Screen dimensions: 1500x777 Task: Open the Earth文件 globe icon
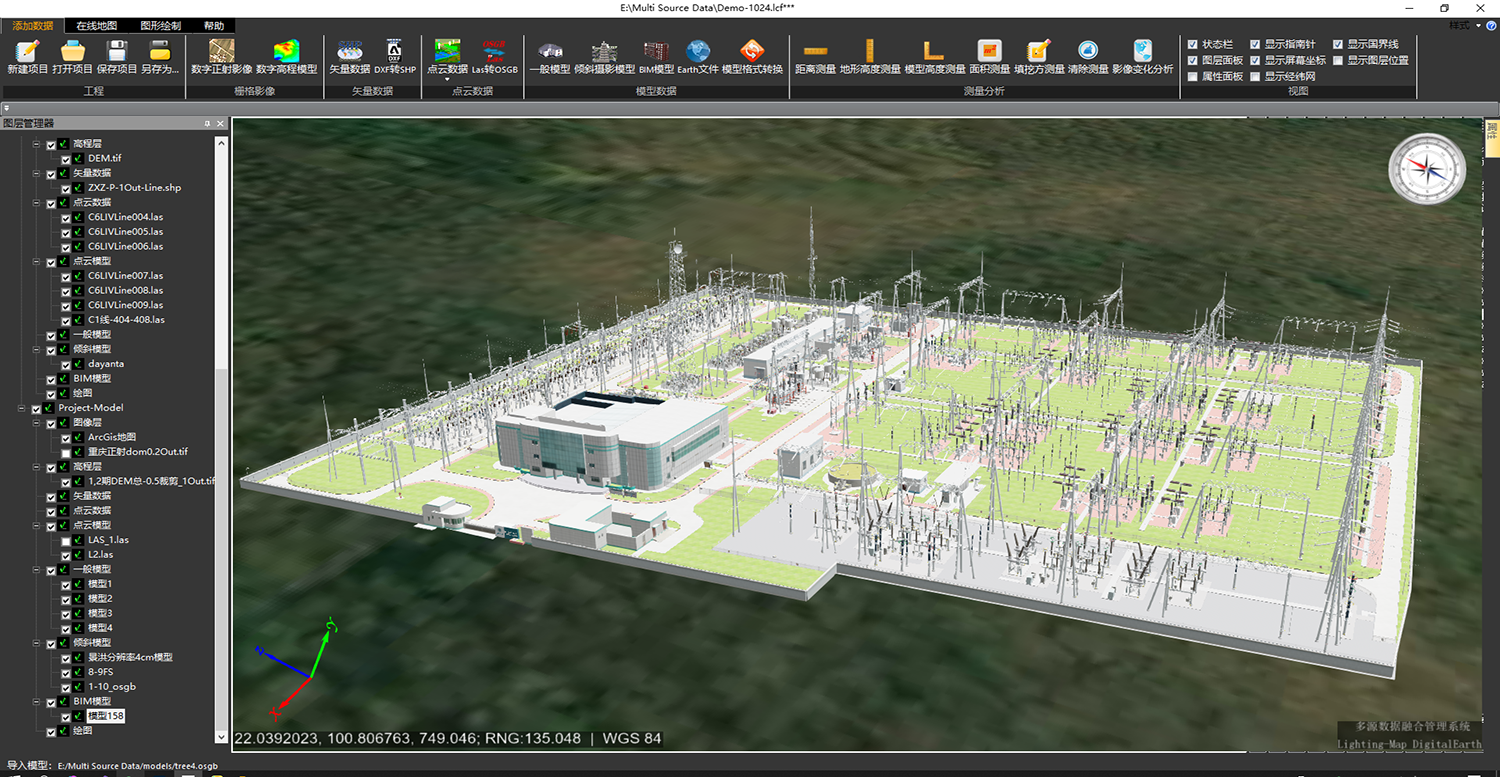coord(698,51)
